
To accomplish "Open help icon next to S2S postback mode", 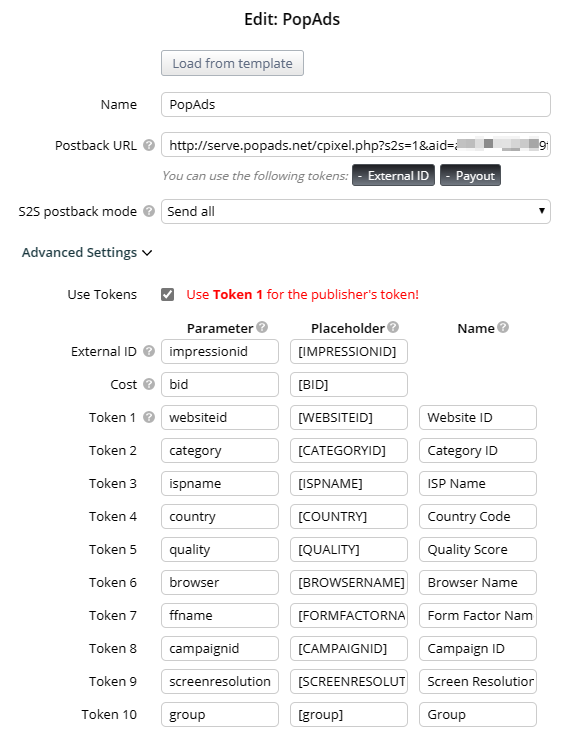I will tap(149, 211).
